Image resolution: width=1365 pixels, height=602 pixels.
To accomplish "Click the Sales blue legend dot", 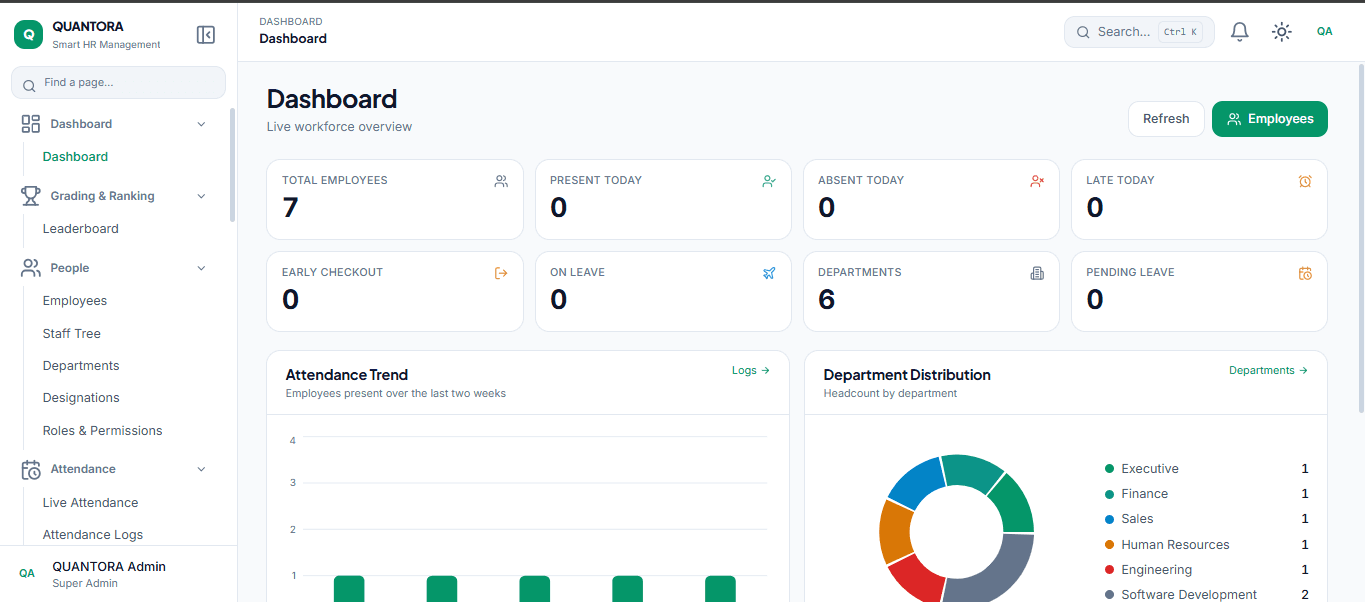I will pos(1109,519).
